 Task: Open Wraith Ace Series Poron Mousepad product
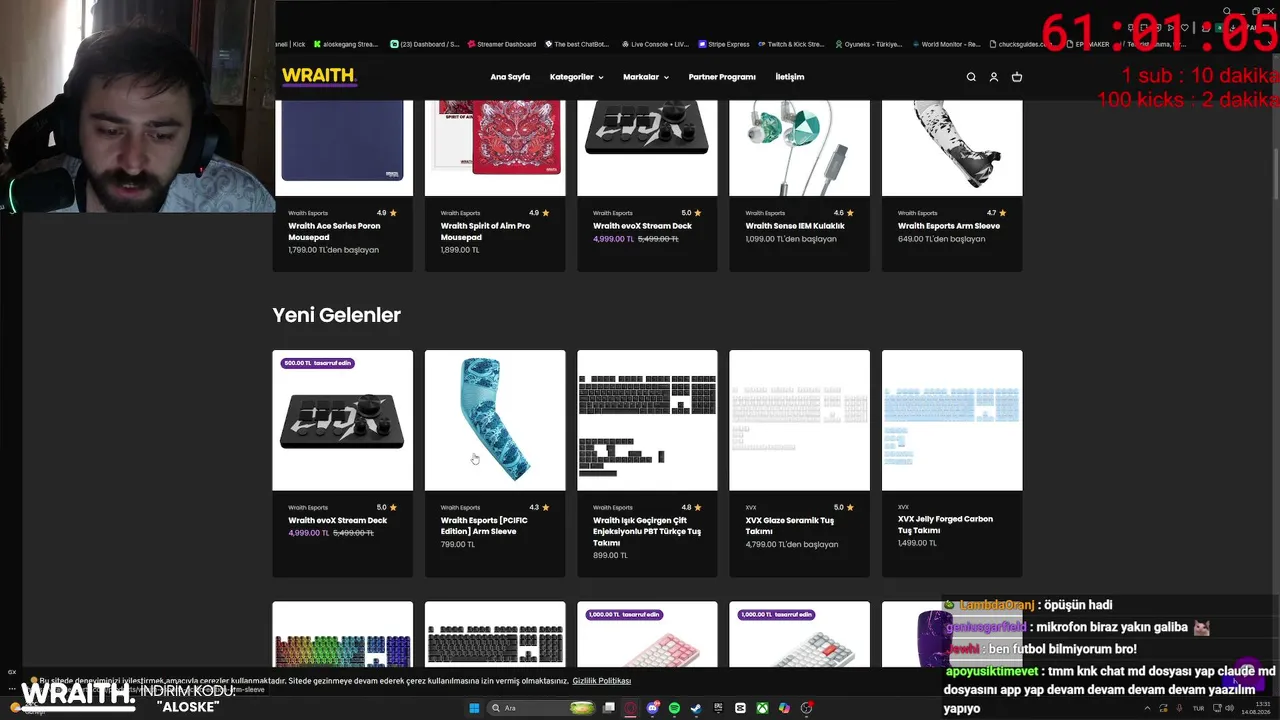tap(334, 231)
